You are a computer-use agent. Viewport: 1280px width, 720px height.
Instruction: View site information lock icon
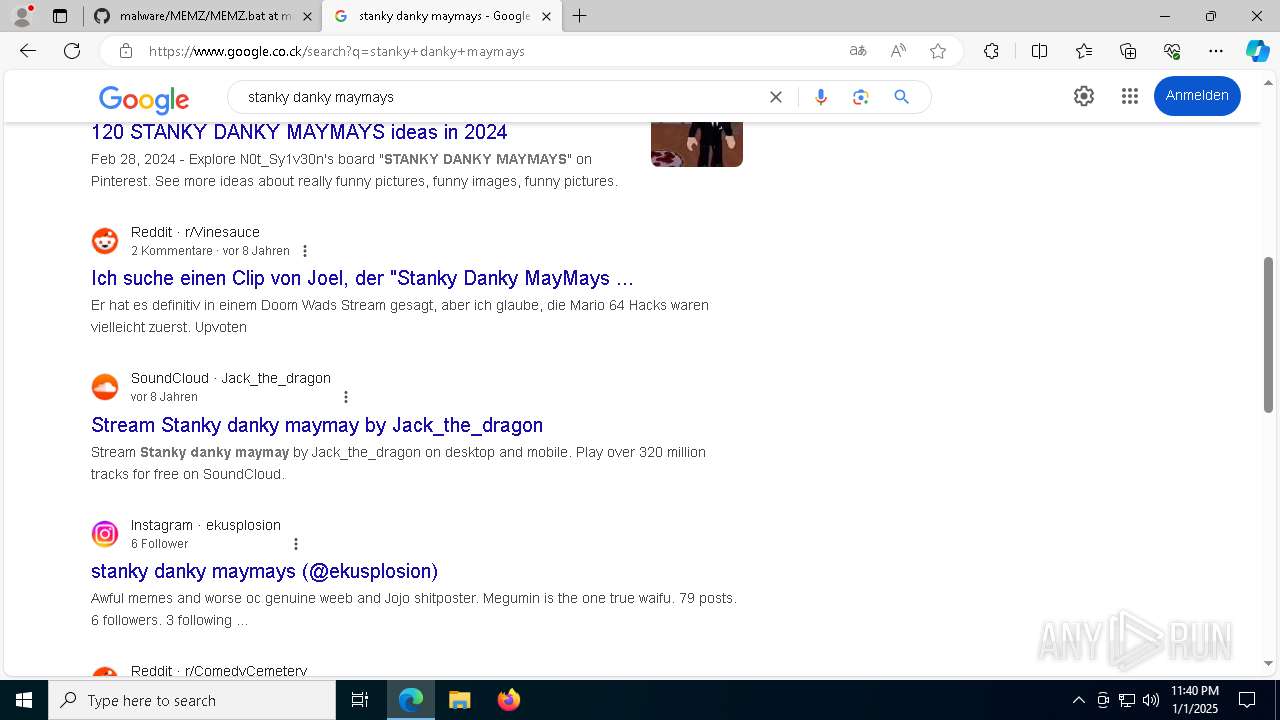125,51
